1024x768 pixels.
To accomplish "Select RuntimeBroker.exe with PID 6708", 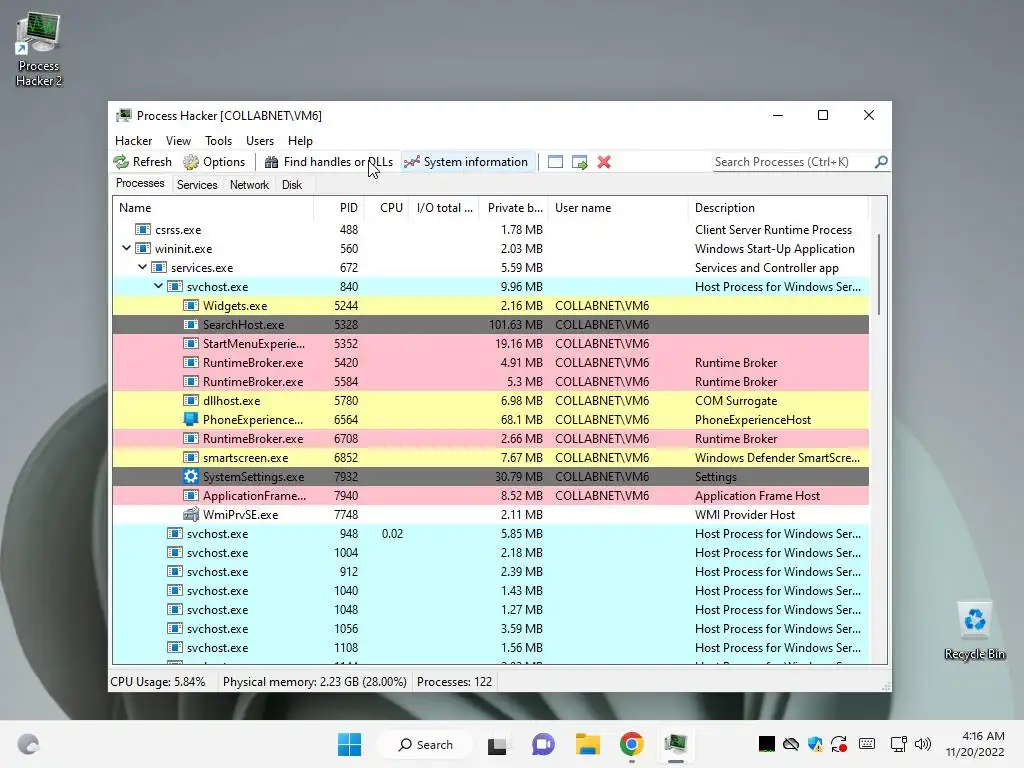I will point(490,439).
